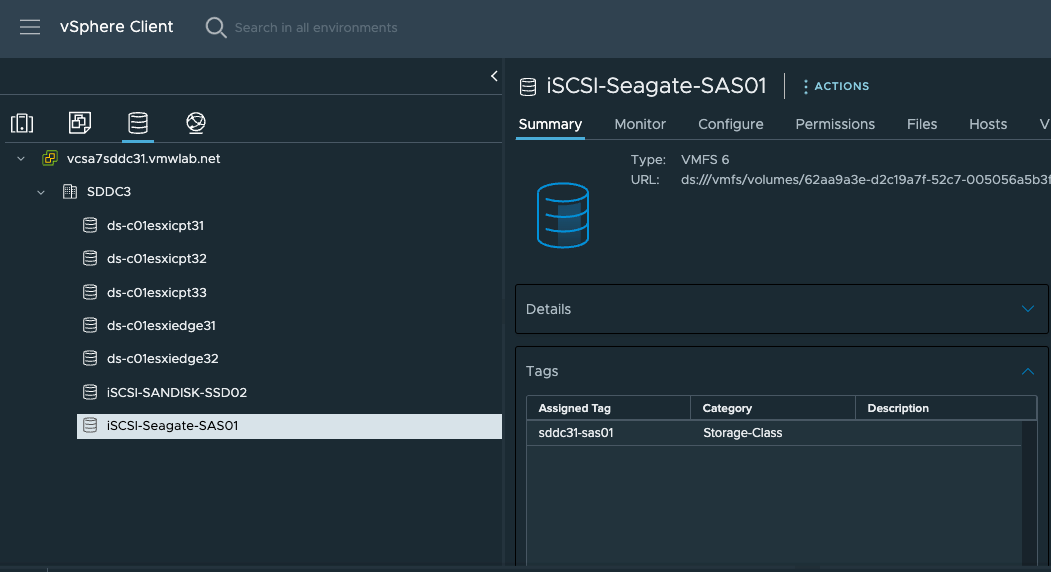Open the Files tab
Viewport: 1051px width, 572px height.
pyautogui.click(x=922, y=124)
